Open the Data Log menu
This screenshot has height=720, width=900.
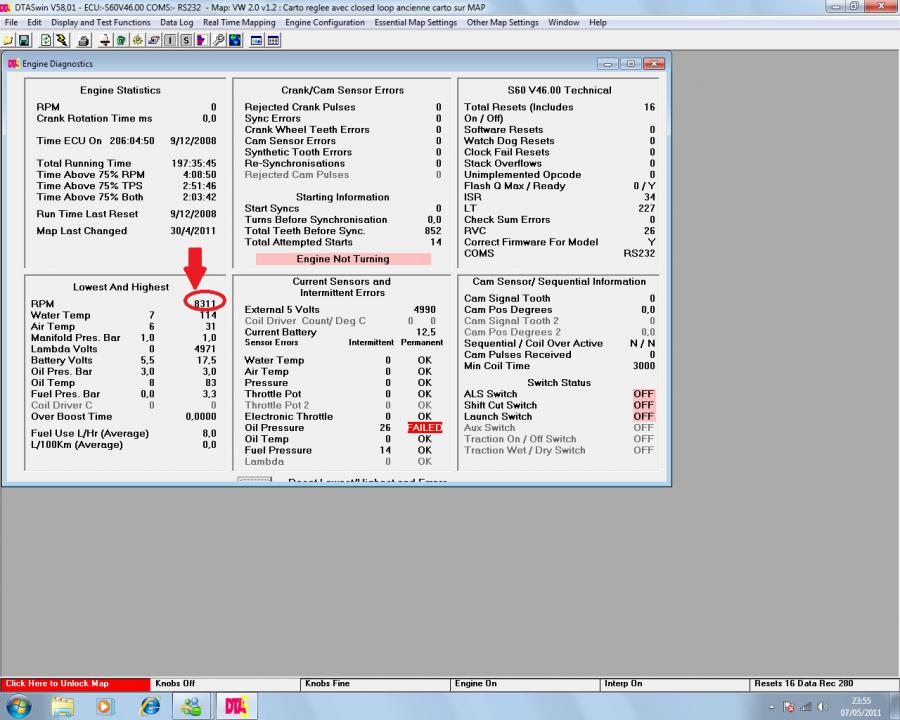point(177,22)
